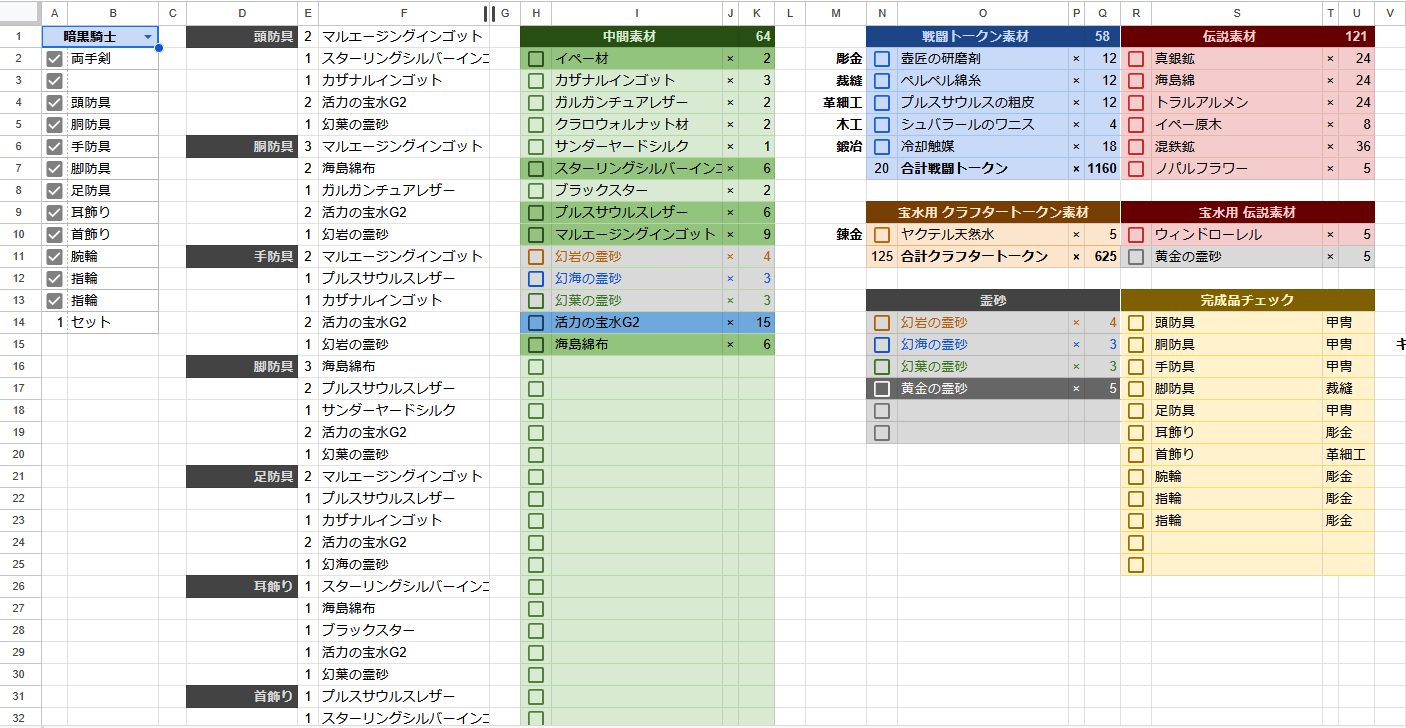Click the セット cell in column B
This screenshot has width=1406, height=728.
coord(112,323)
